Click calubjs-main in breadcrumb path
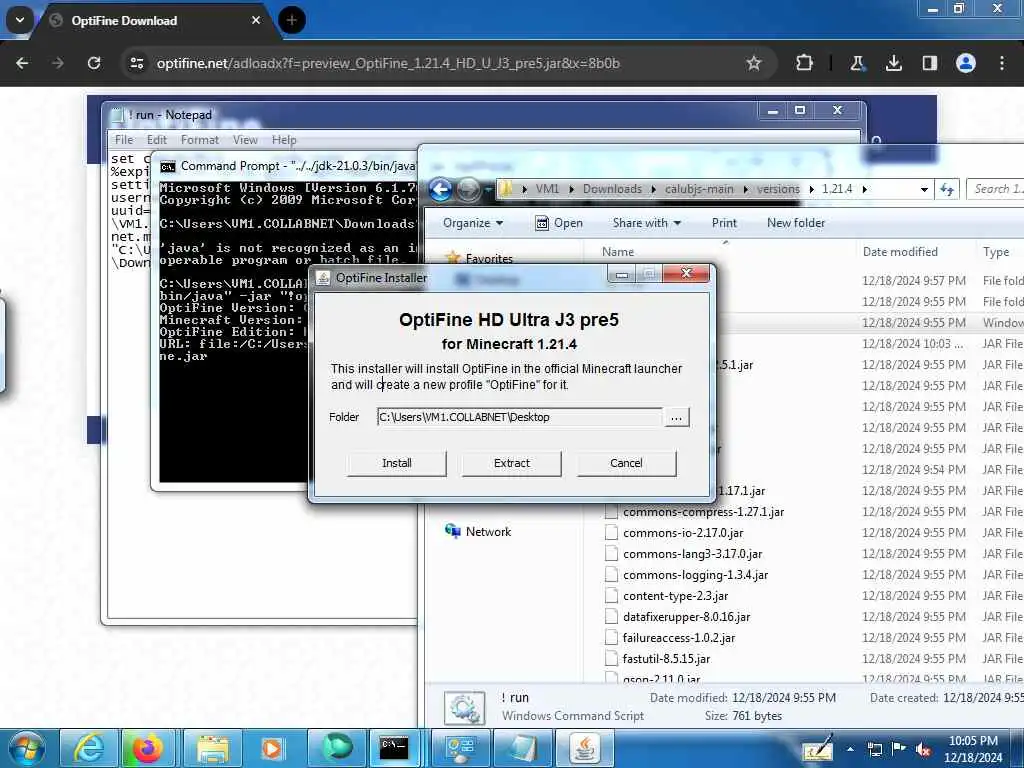 click(x=699, y=189)
